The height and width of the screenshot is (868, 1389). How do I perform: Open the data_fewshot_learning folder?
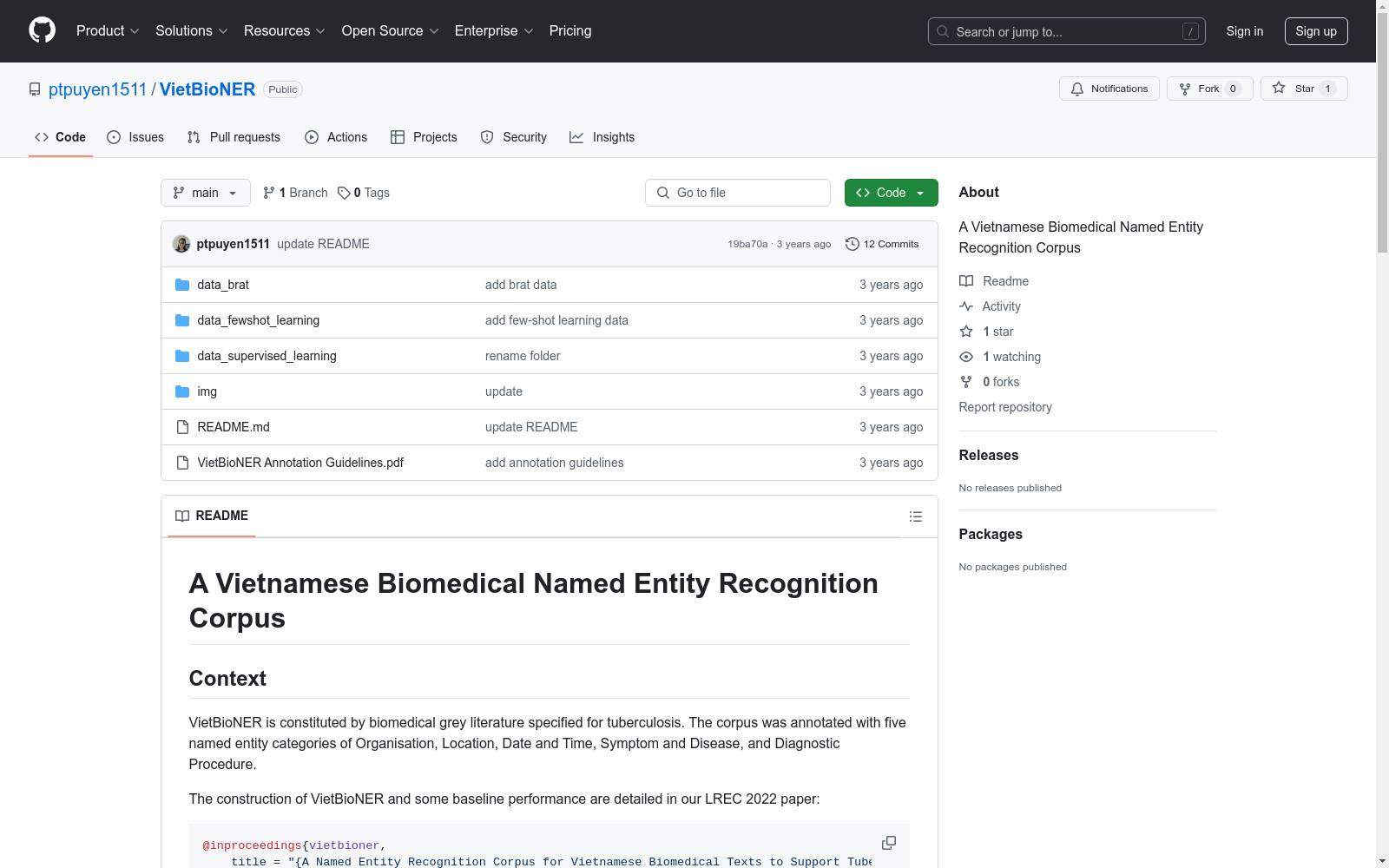[259, 320]
